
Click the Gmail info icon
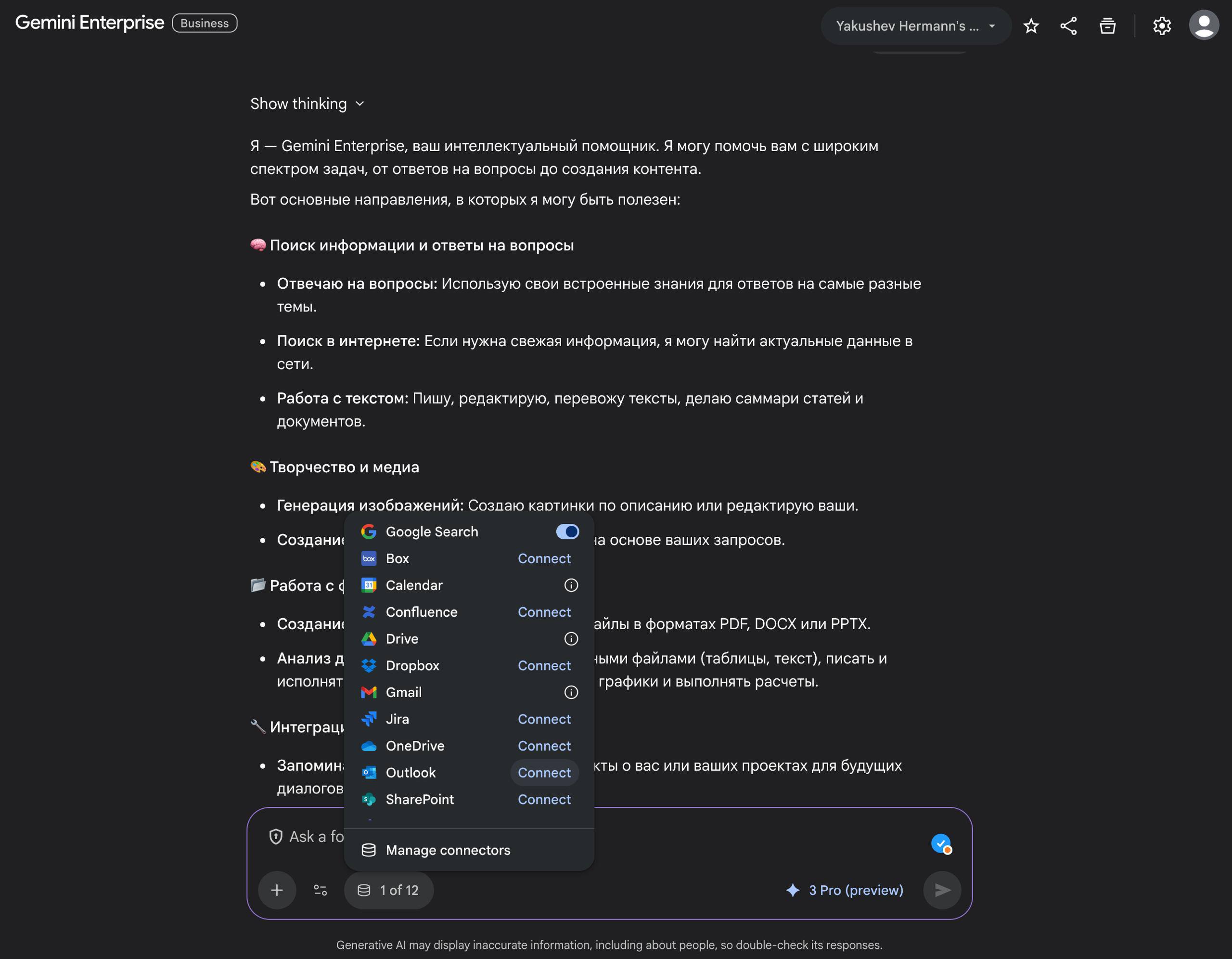571,693
